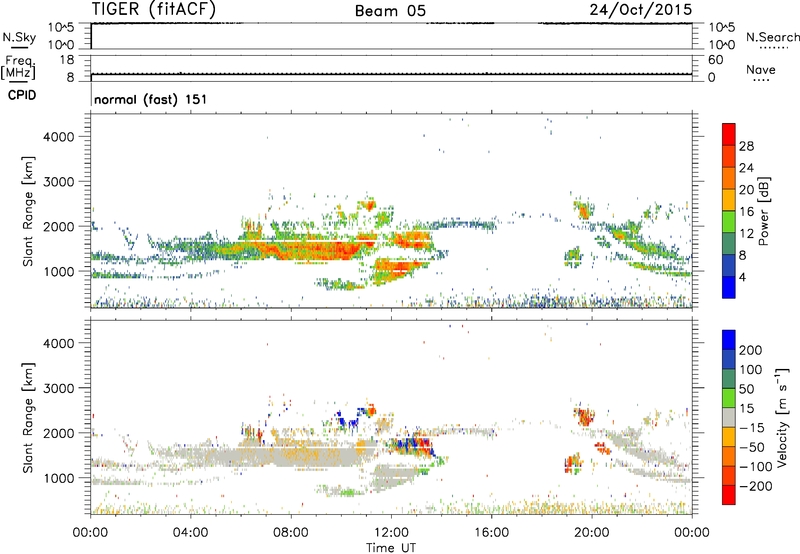This screenshot has height=554, width=800.
Task: Click the 'Time UT' axis title
Action: pos(391,547)
